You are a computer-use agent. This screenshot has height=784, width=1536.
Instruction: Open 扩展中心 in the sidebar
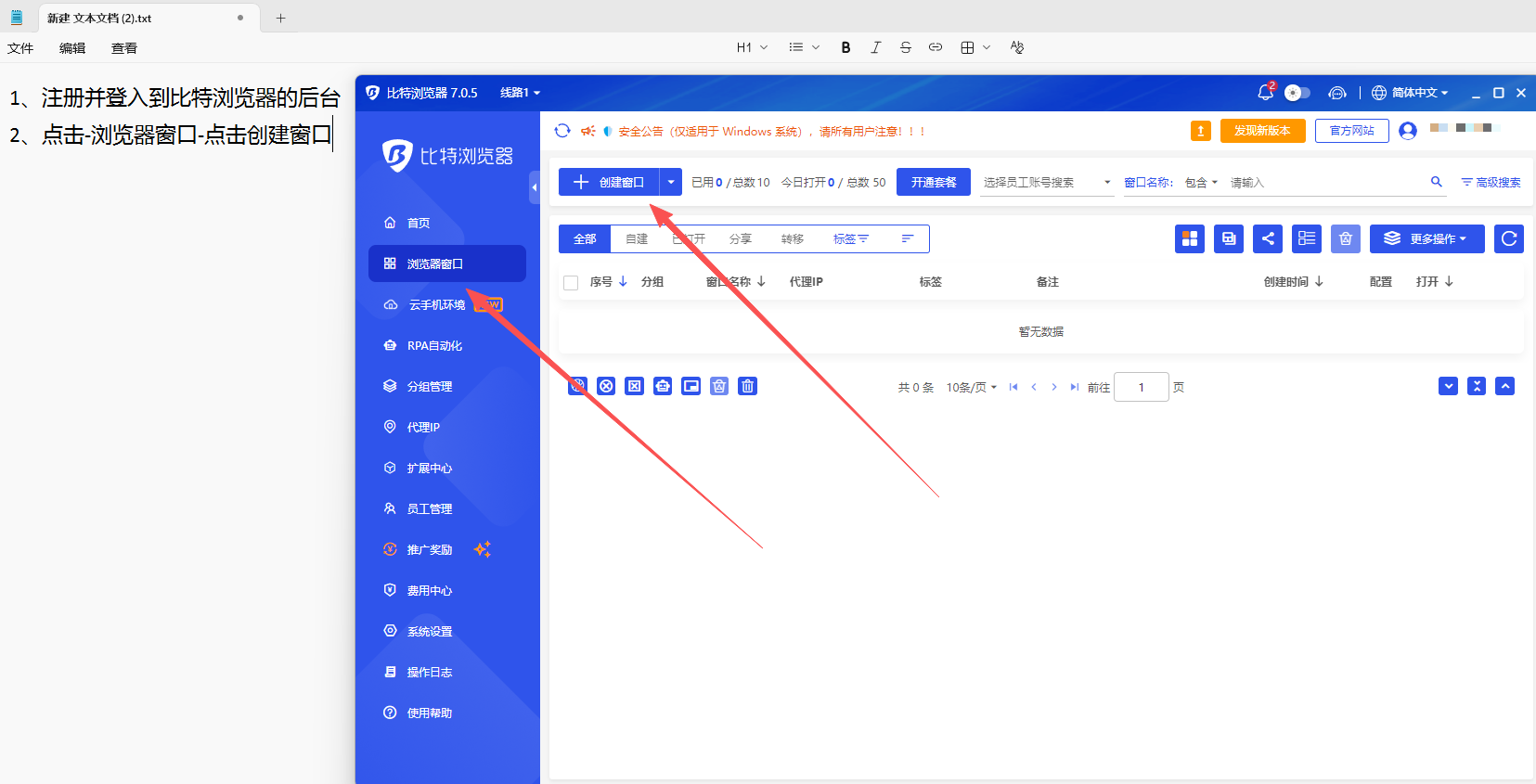pyautogui.click(x=447, y=468)
